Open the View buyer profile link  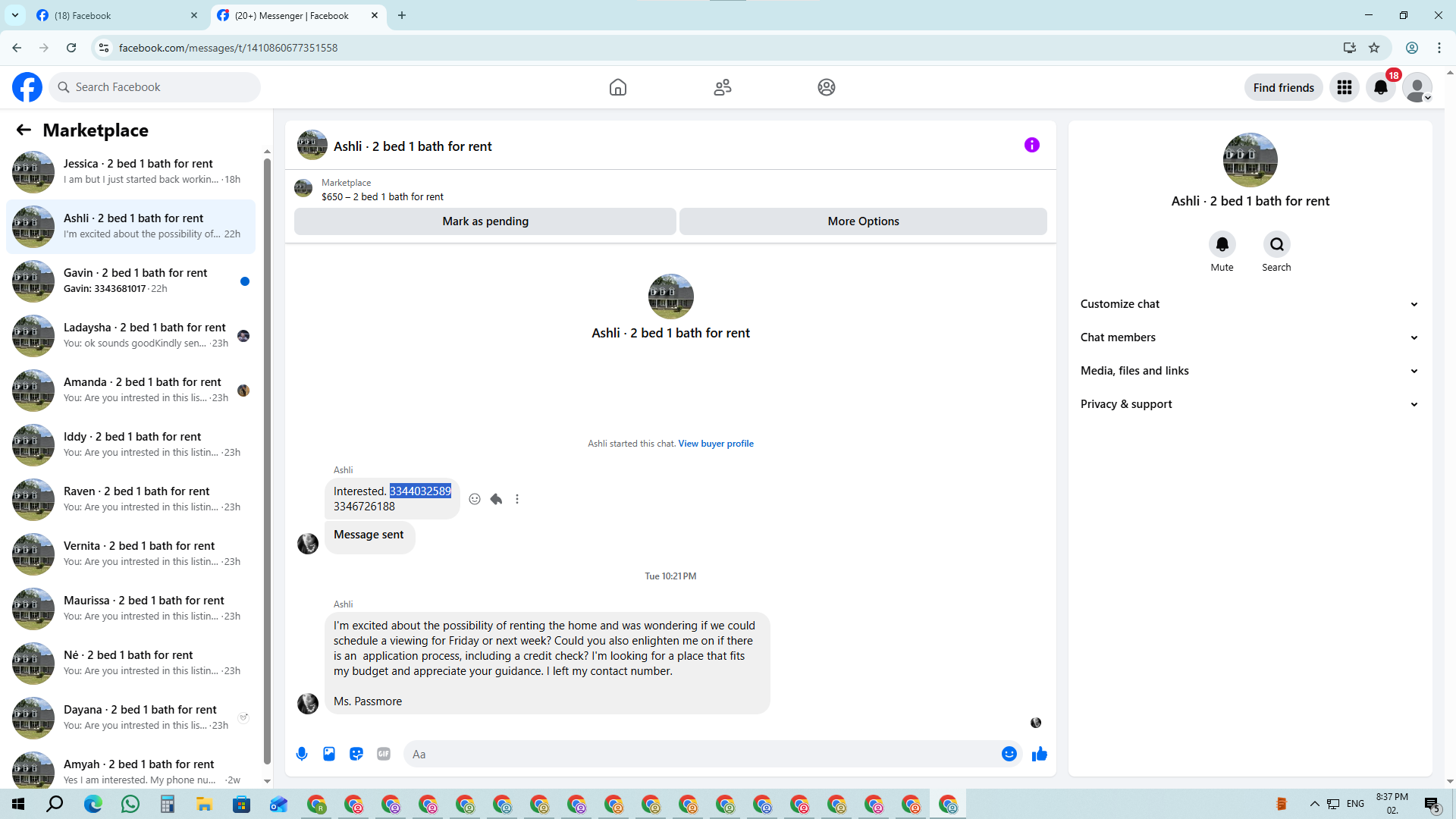point(715,444)
